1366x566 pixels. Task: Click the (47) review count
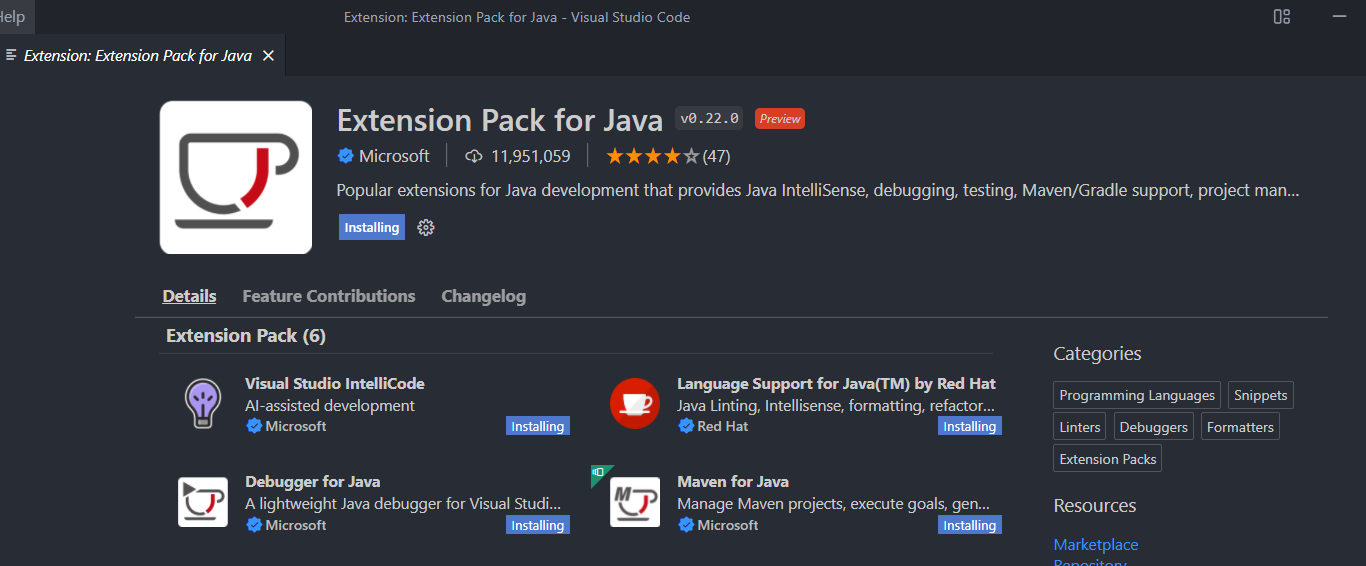[x=716, y=156]
